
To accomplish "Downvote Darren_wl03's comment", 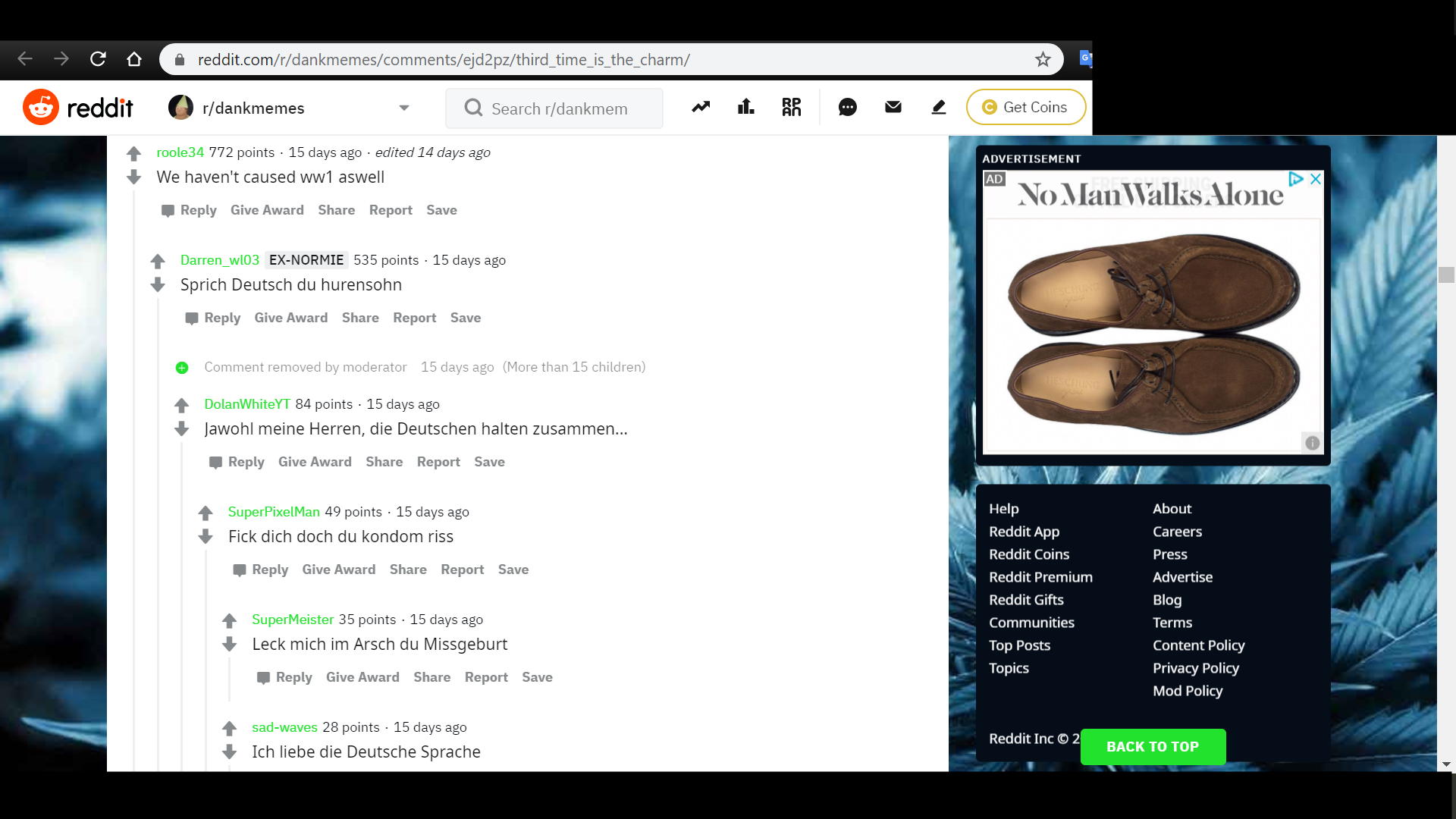I will (x=158, y=285).
